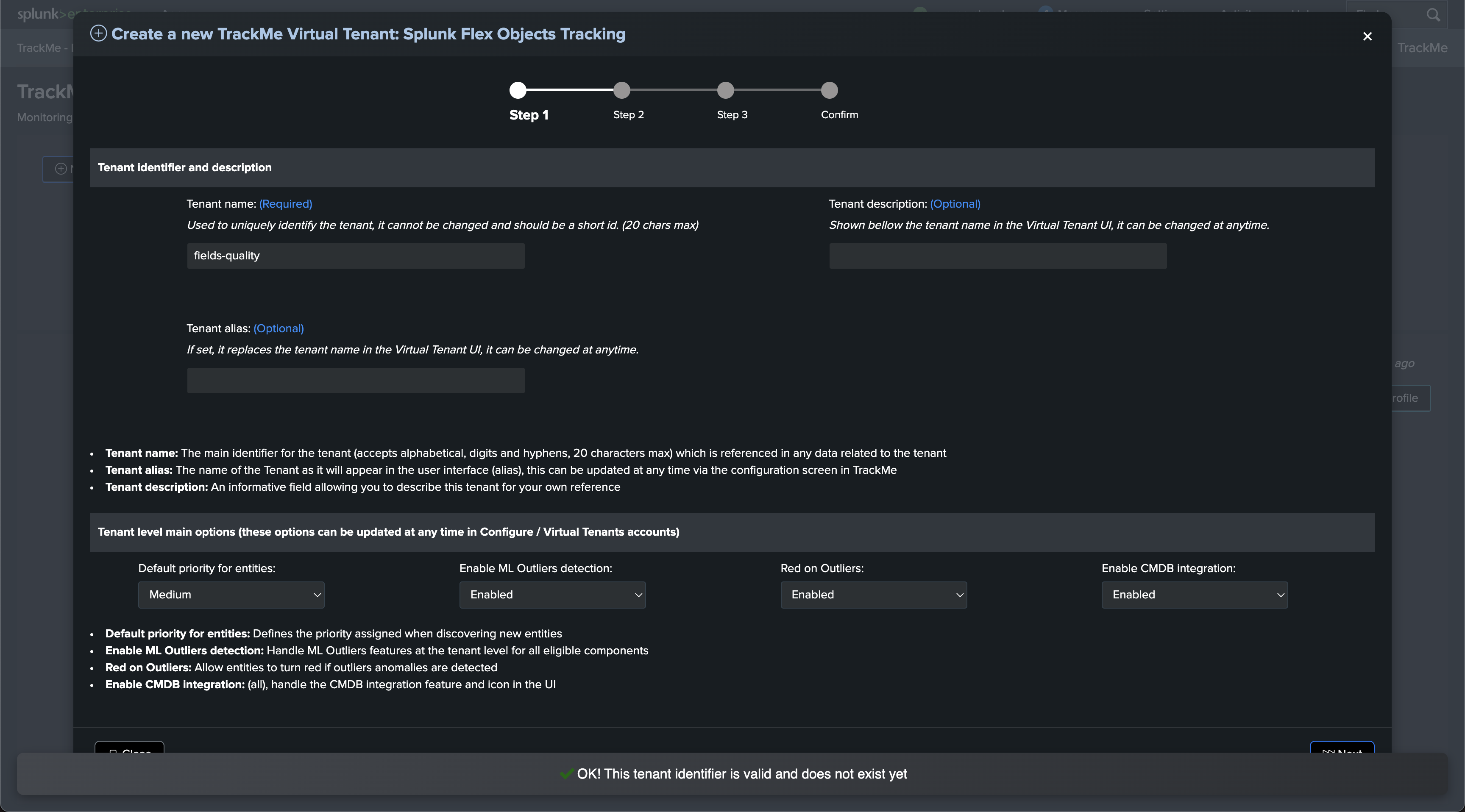This screenshot has height=812, width=1465.
Task: Click the Tenant level main options header
Action: pyautogui.click(x=732, y=532)
